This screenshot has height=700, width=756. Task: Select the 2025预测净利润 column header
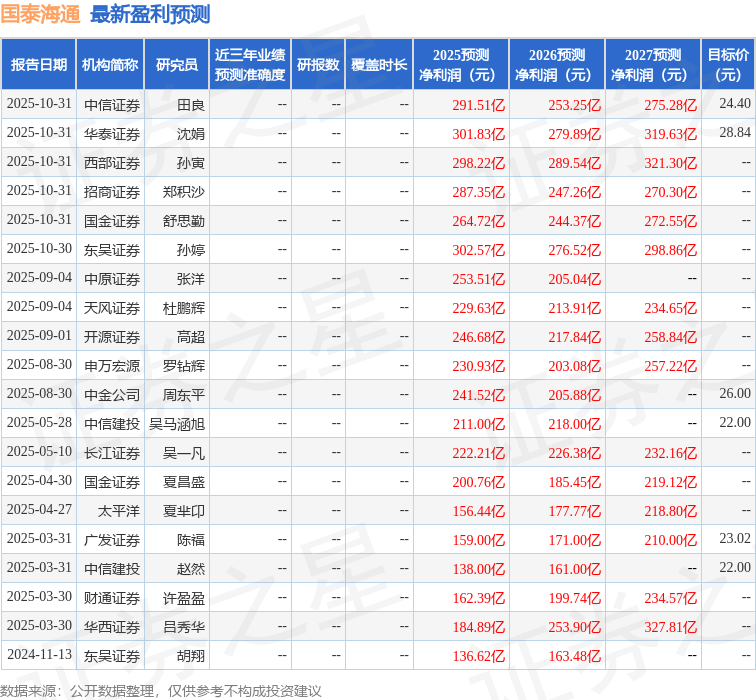click(461, 65)
